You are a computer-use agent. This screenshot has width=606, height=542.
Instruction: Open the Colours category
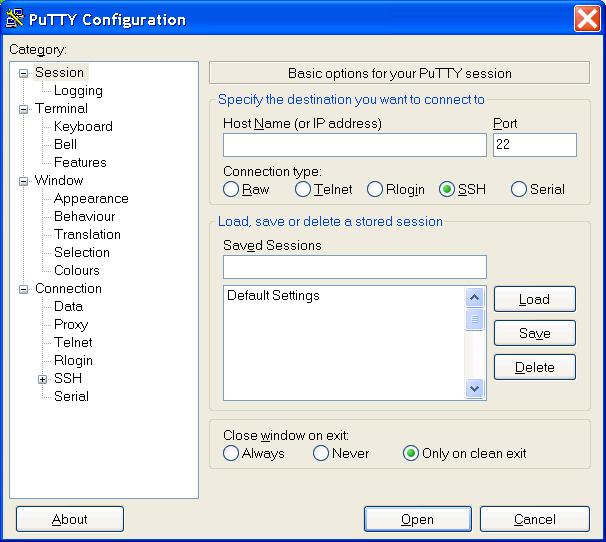point(77,270)
